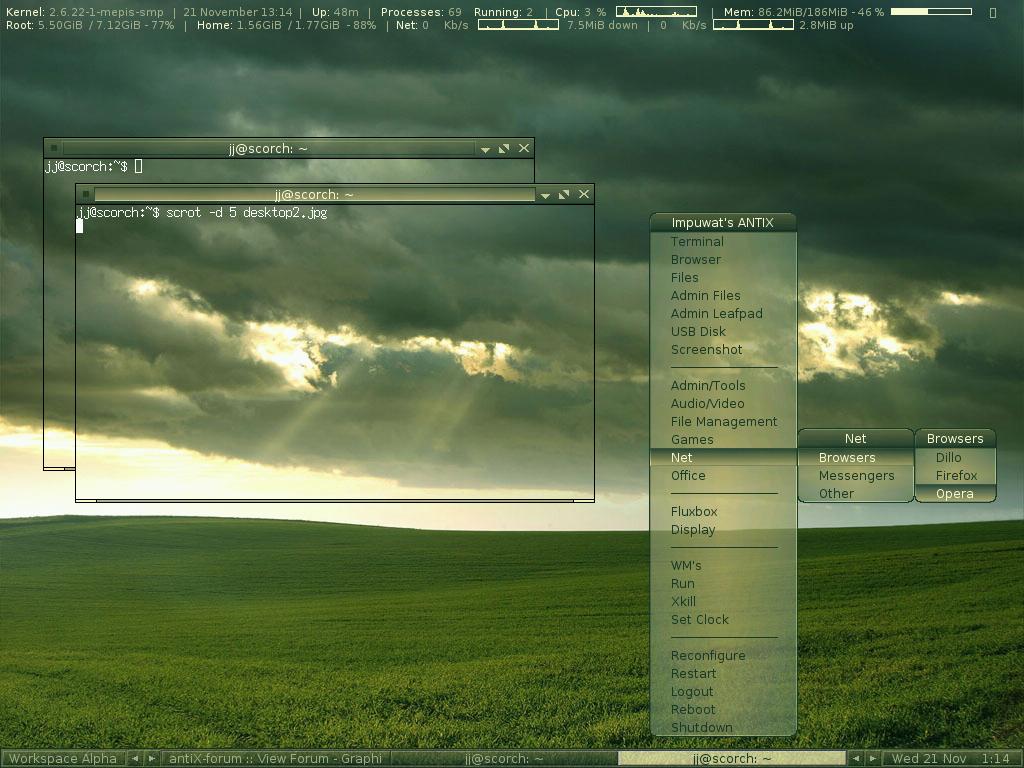Select the highlighted Net menu item
The height and width of the screenshot is (768, 1024).
point(724,458)
